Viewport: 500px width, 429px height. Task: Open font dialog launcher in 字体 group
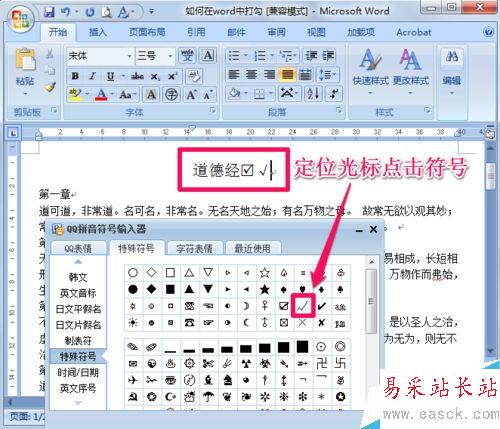(x=212, y=110)
